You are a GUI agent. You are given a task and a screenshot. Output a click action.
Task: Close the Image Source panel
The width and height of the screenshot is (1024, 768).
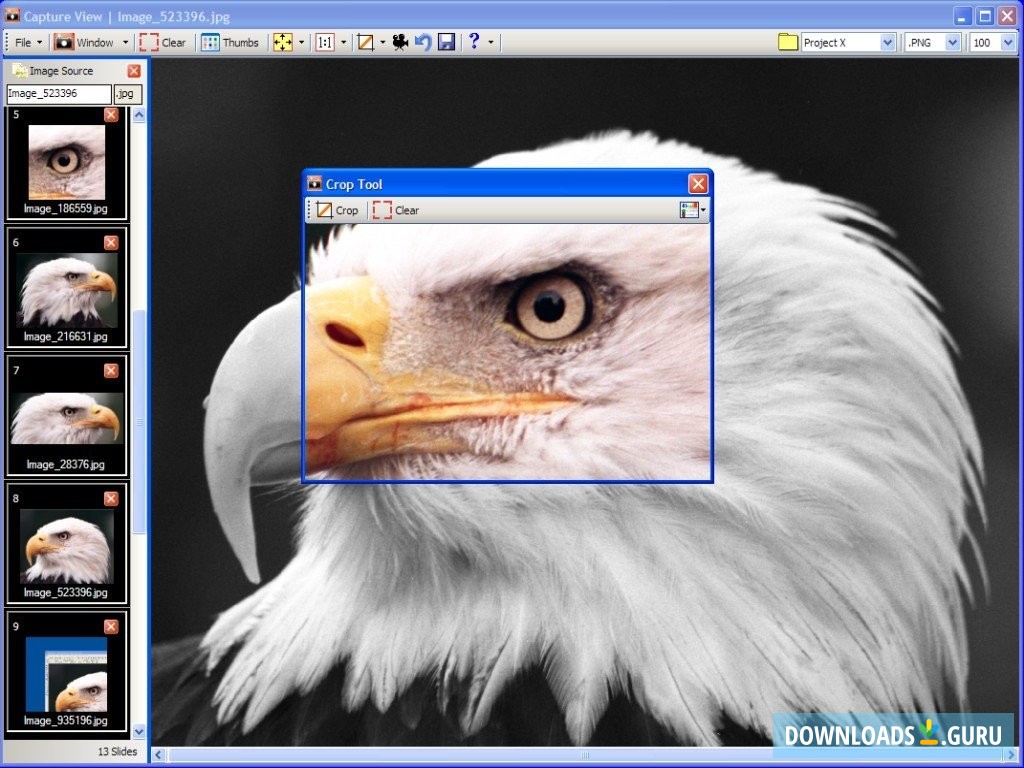click(x=134, y=71)
